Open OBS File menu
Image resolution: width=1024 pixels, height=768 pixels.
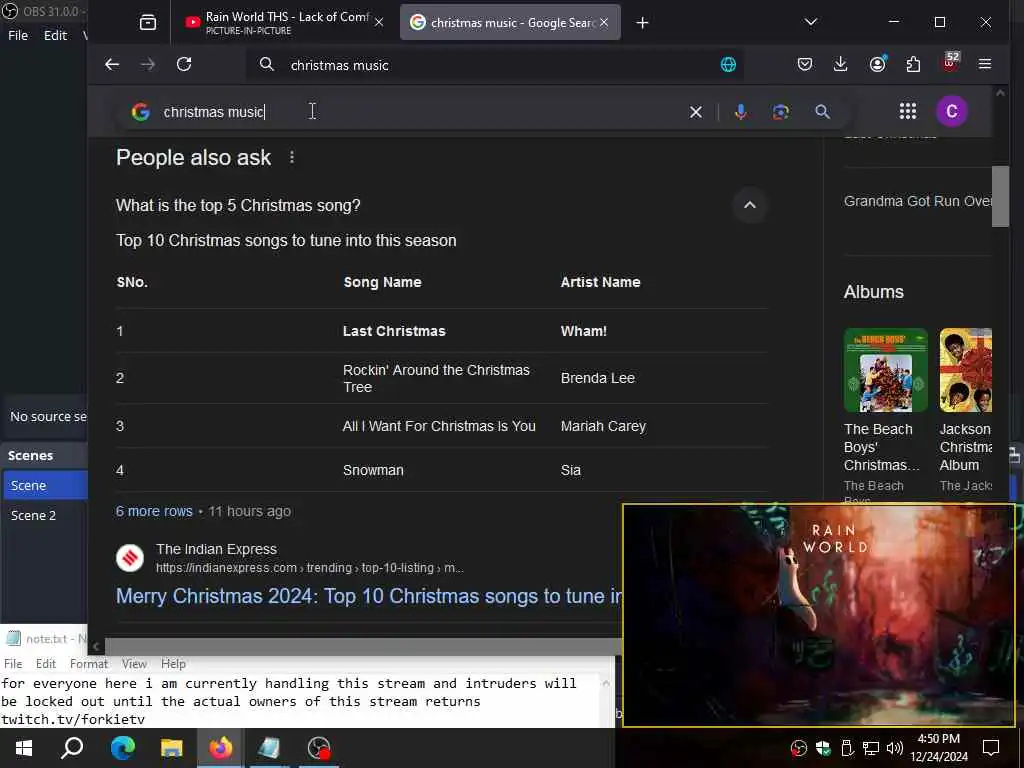pos(18,35)
